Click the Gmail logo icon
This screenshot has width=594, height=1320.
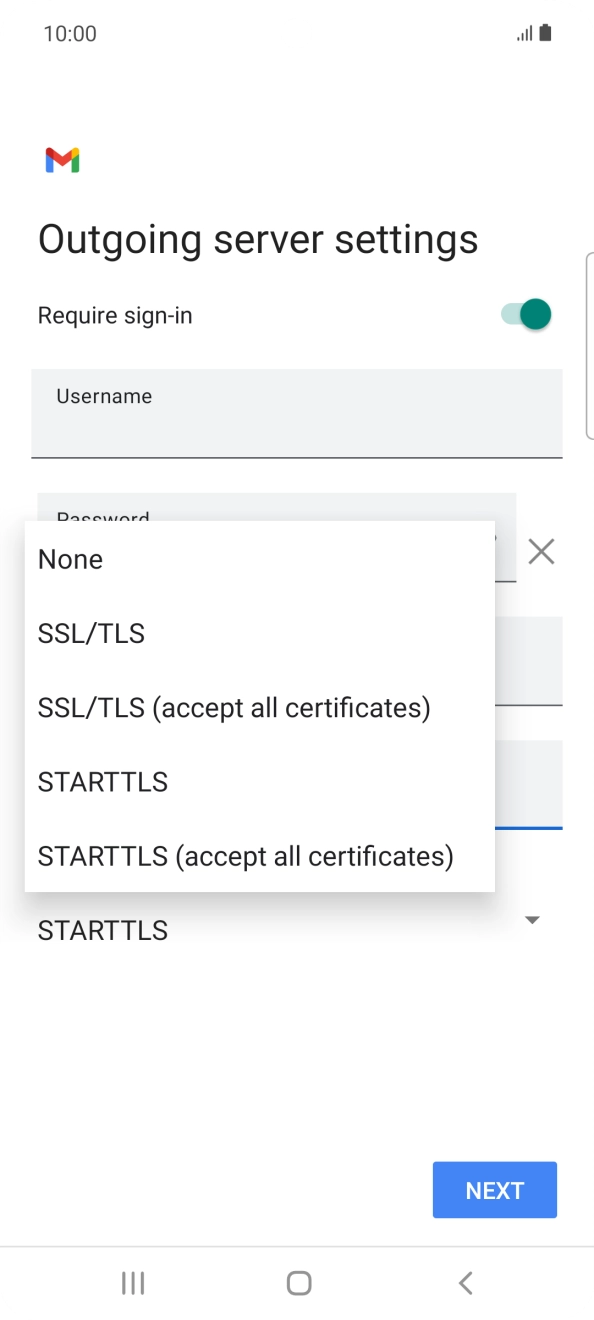coord(62,160)
